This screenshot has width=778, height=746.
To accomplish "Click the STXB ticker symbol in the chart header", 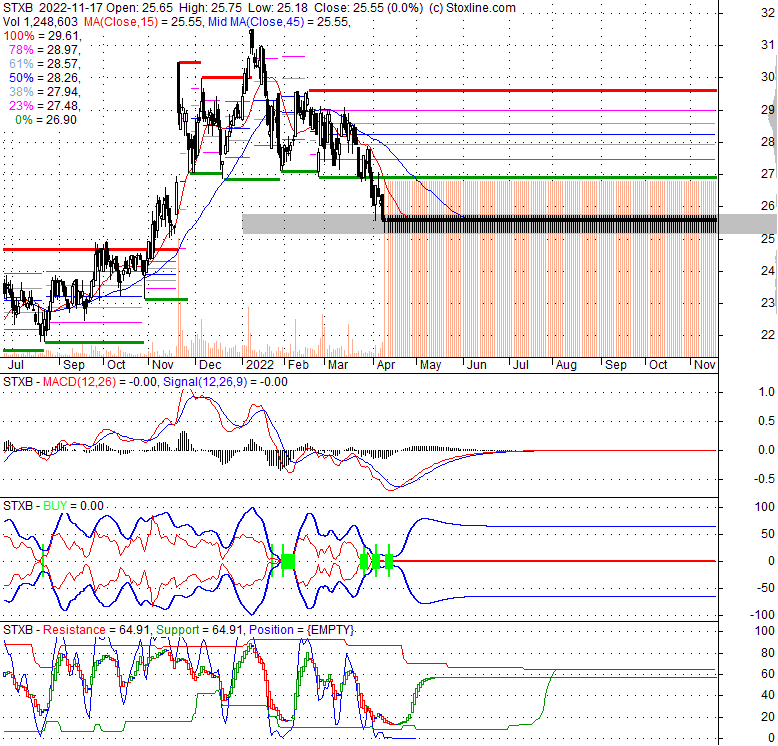I will 17,8.
